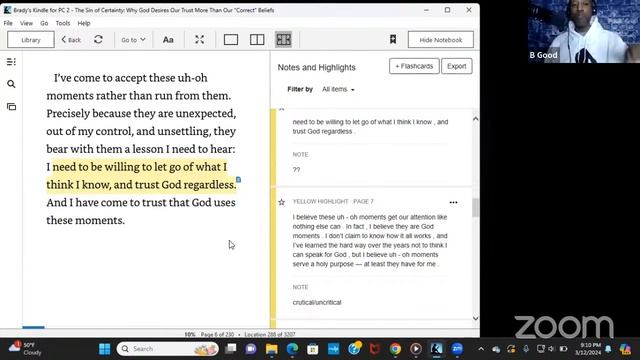This screenshot has width=640, height=360.
Task: Open weather widget showing Cloudy
Action: tap(25, 349)
